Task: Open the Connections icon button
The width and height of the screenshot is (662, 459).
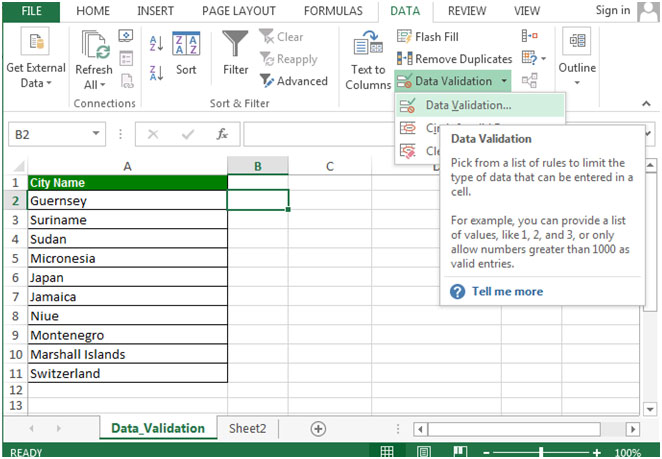Action: [126, 36]
